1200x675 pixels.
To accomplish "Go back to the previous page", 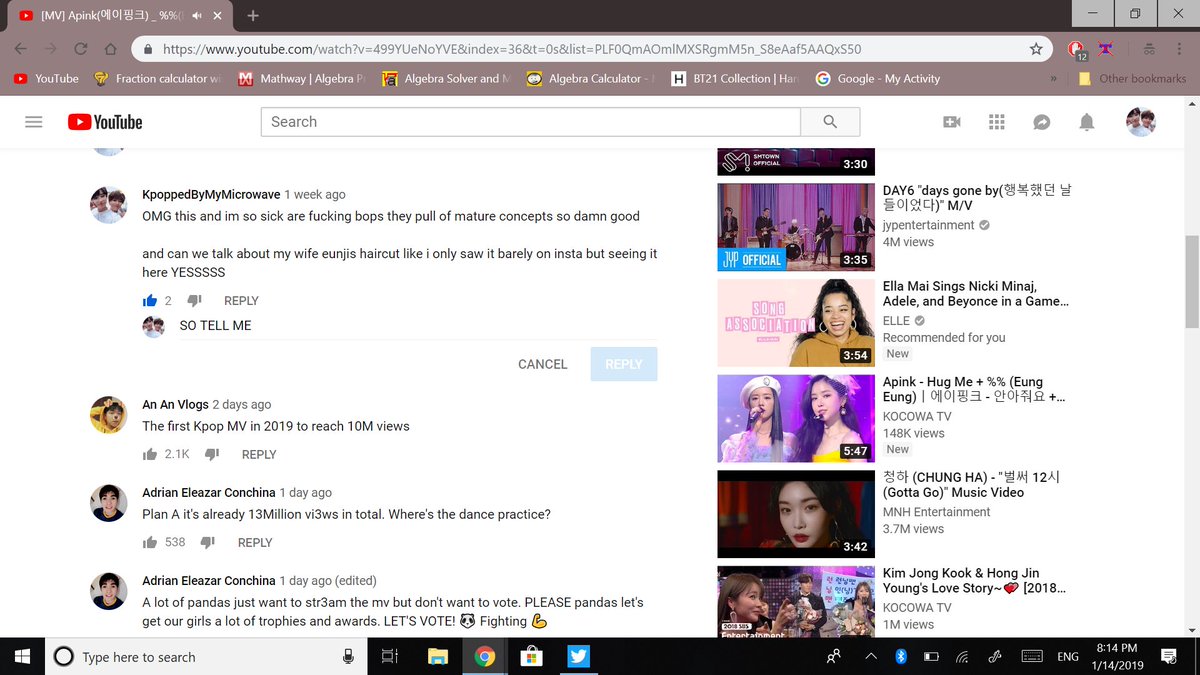I will click(21, 48).
